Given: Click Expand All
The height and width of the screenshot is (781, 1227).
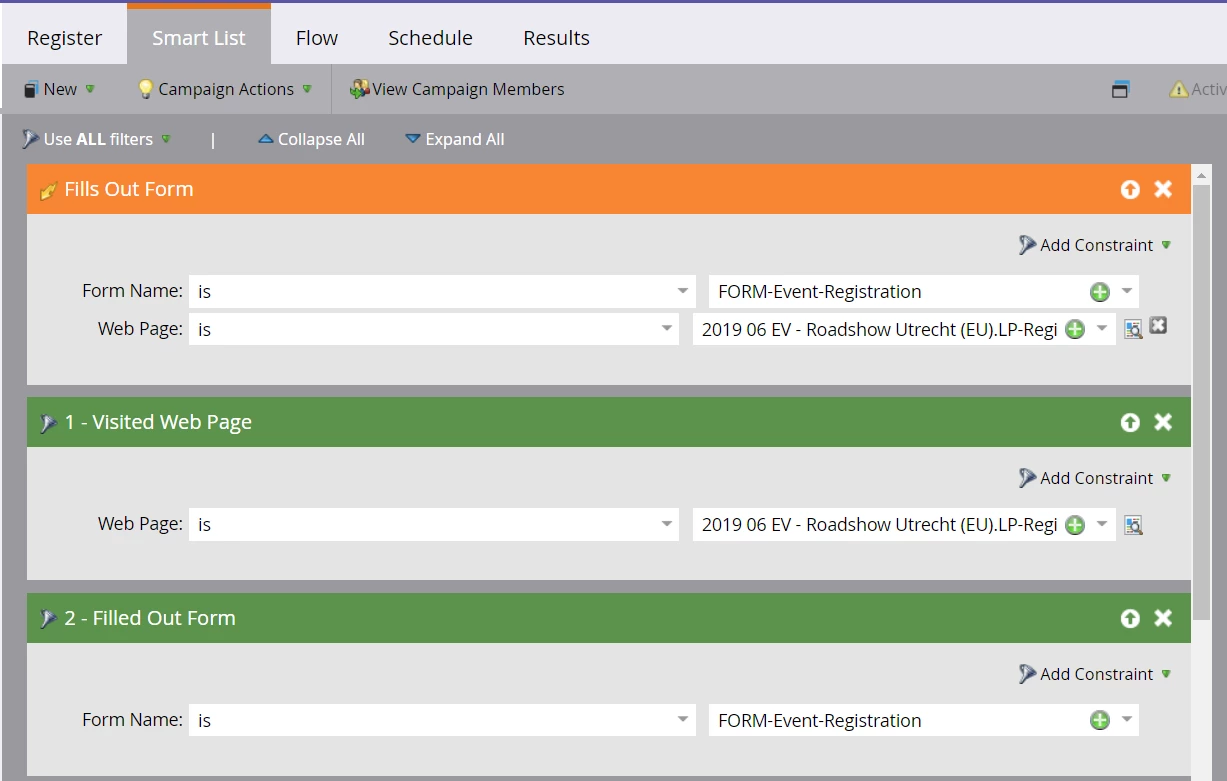Looking at the screenshot, I should pos(455,139).
